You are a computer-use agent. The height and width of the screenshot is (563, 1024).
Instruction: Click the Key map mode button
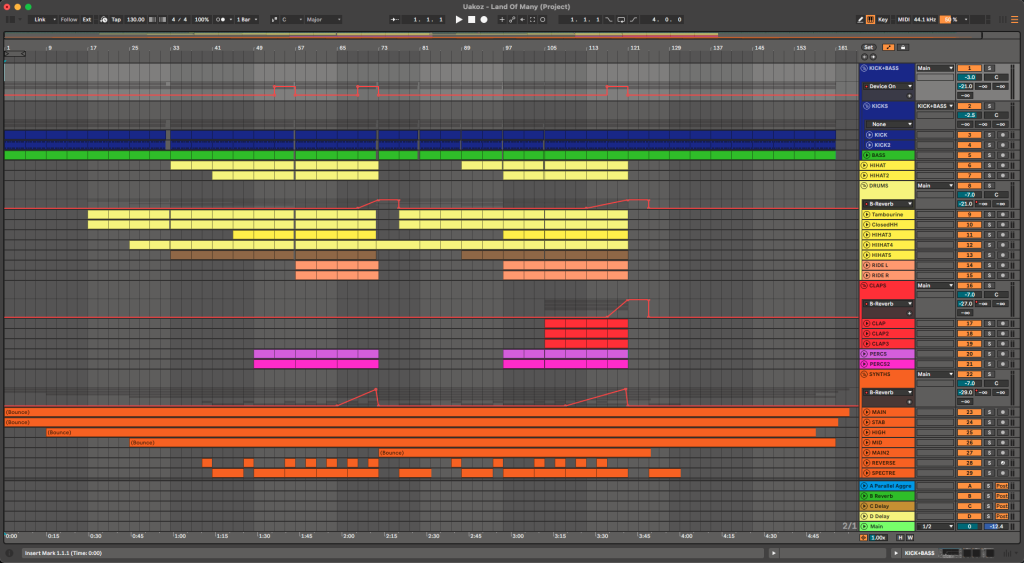883,20
